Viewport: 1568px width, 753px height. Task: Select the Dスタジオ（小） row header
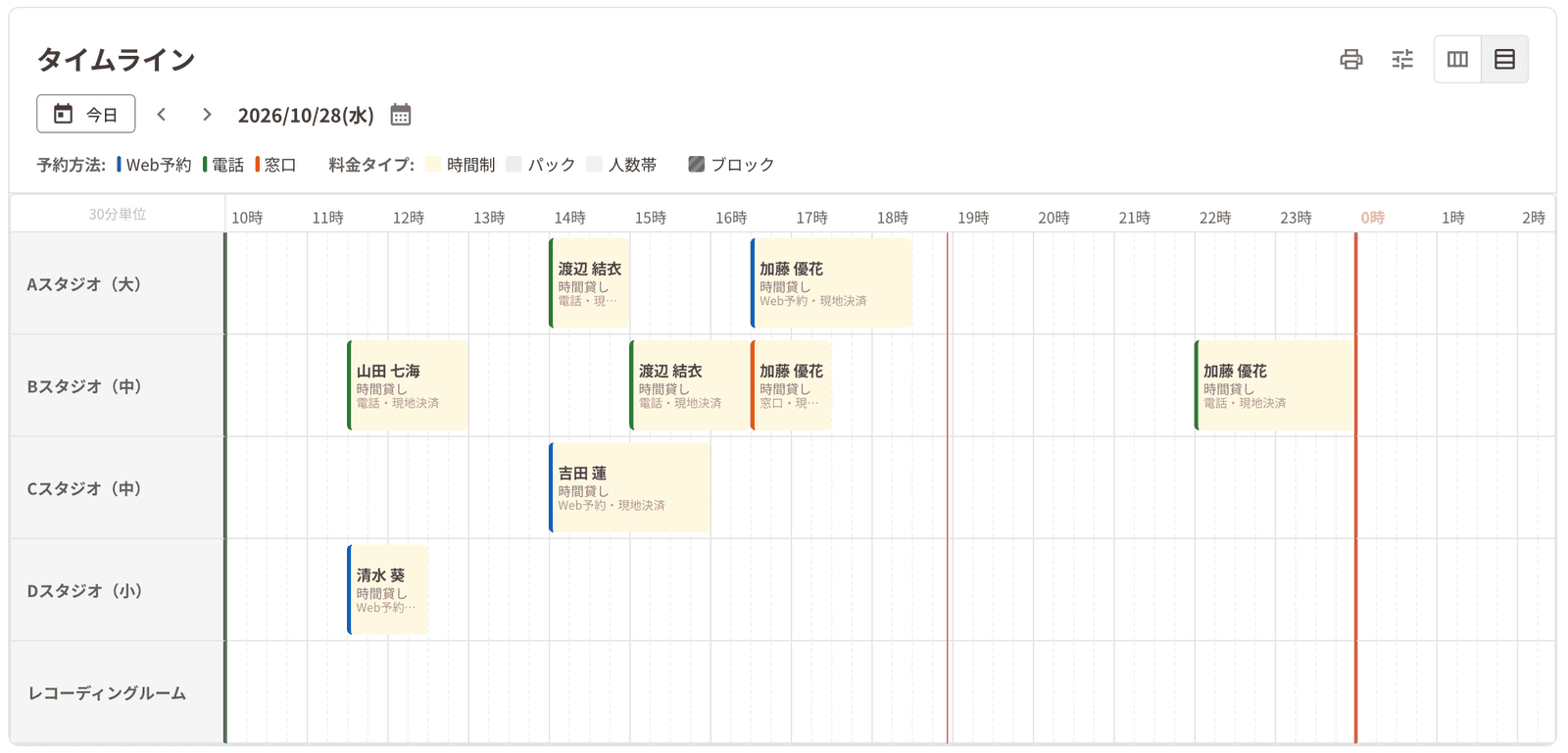pyautogui.click(x=118, y=589)
